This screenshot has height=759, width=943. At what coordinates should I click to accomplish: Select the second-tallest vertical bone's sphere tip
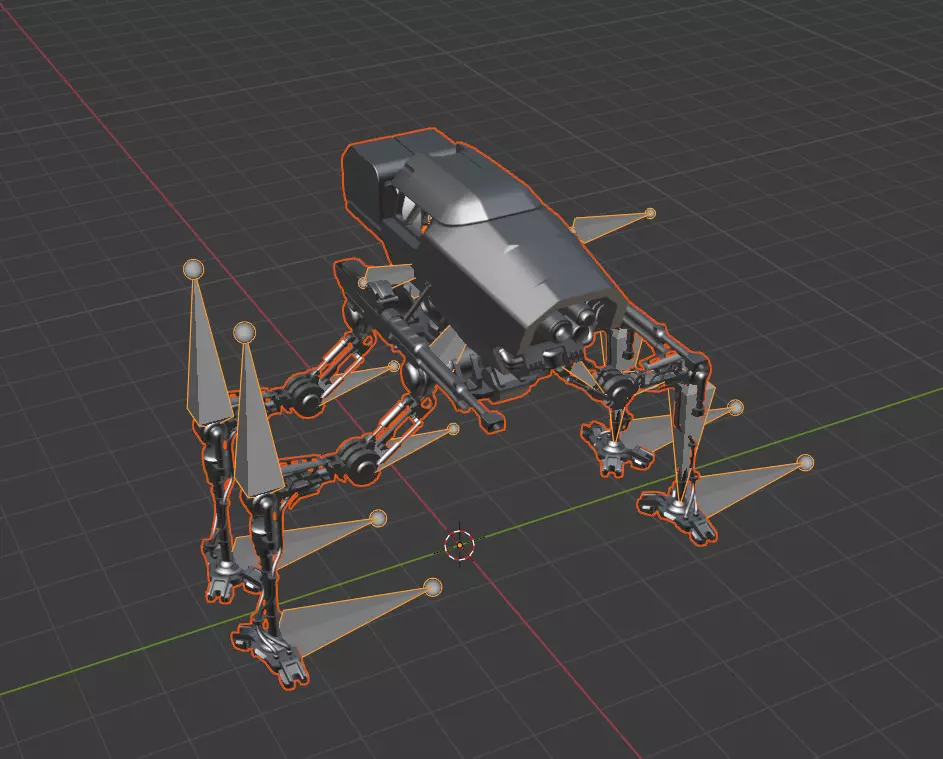point(244,332)
